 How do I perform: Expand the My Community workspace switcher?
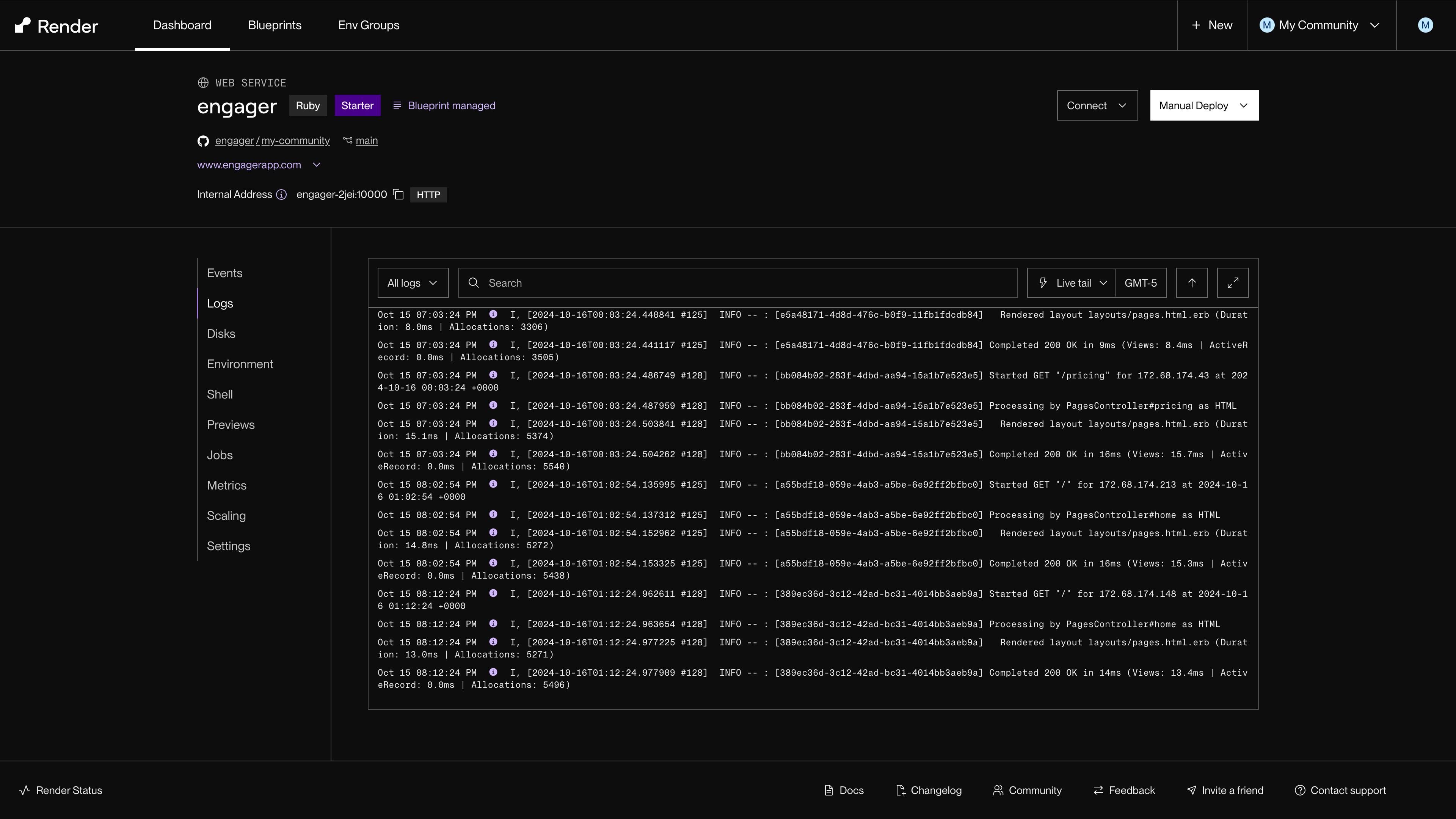click(1321, 25)
